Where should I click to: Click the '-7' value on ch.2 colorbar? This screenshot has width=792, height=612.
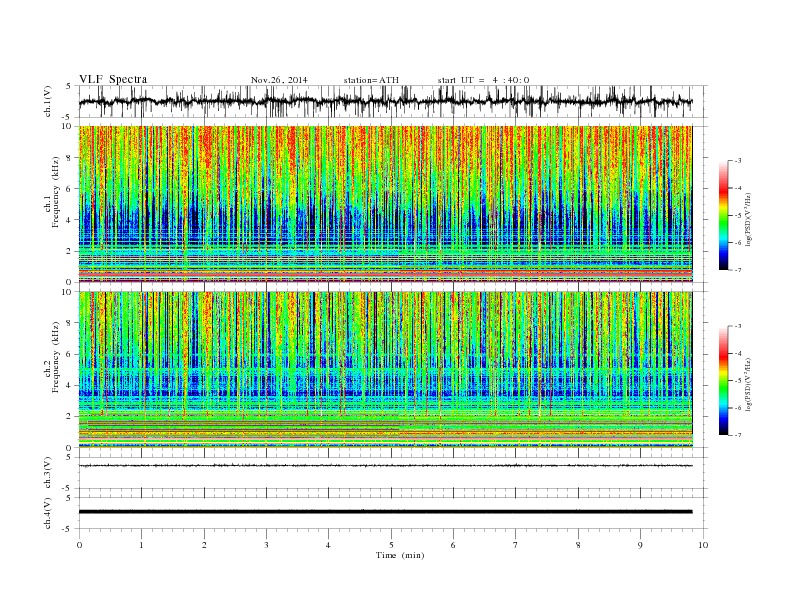pyautogui.click(x=738, y=435)
